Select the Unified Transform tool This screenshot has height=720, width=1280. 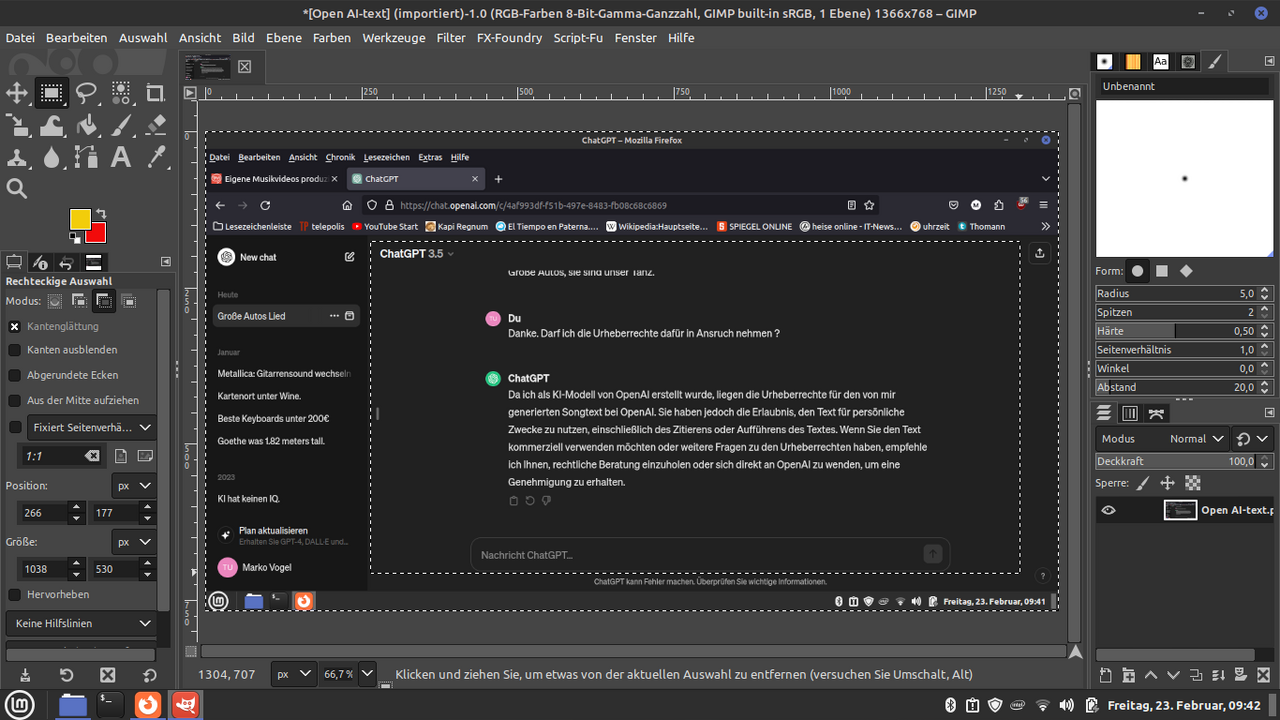(17, 126)
